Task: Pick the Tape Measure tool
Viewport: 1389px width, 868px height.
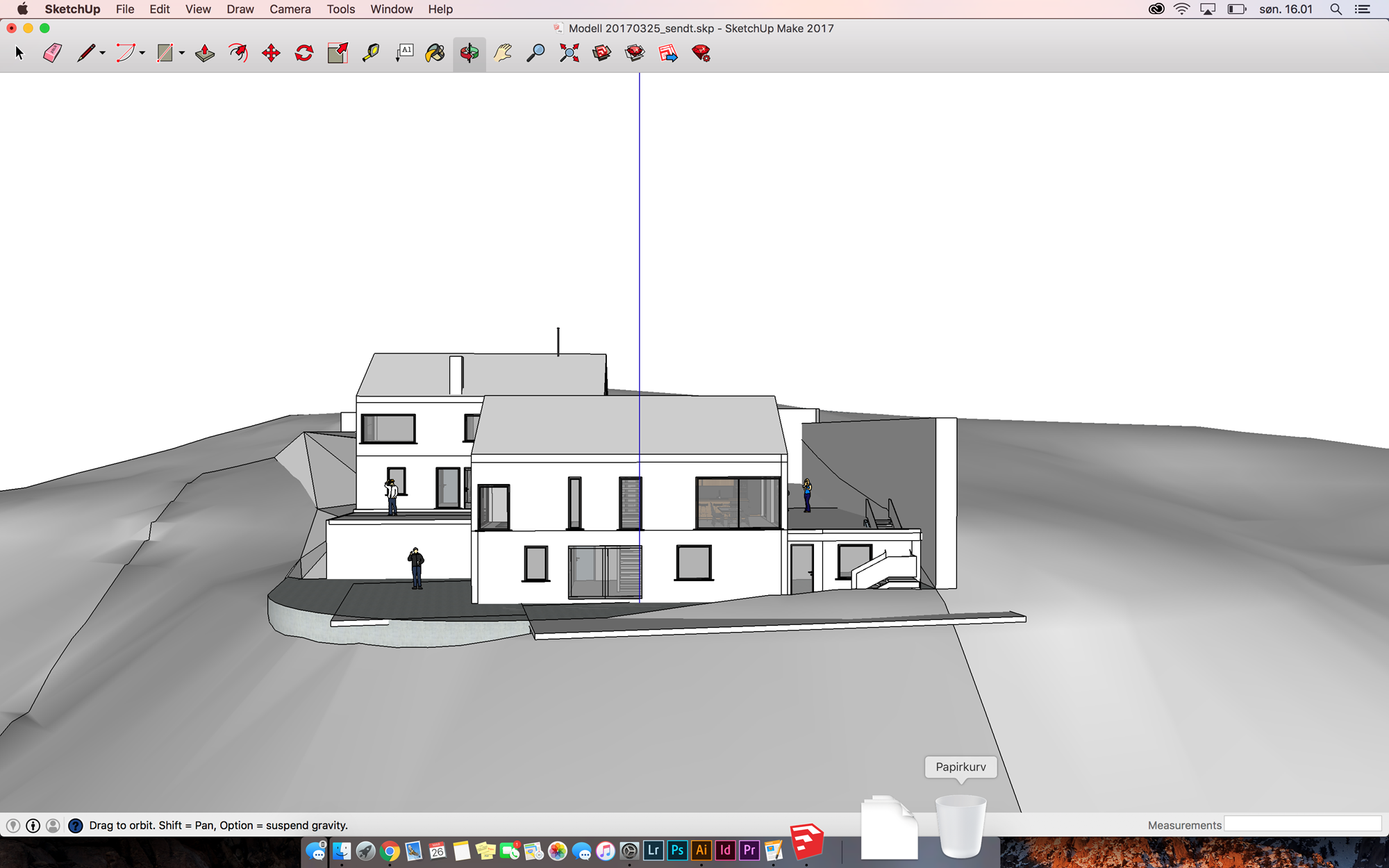Action: tap(371, 53)
